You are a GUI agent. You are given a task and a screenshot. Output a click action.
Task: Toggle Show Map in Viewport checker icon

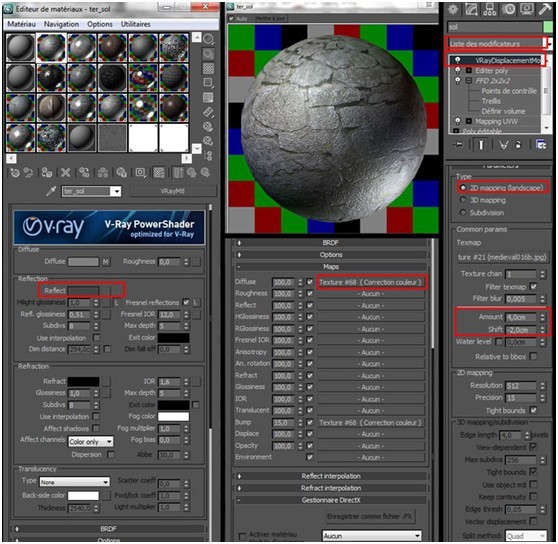(x=159, y=173)
